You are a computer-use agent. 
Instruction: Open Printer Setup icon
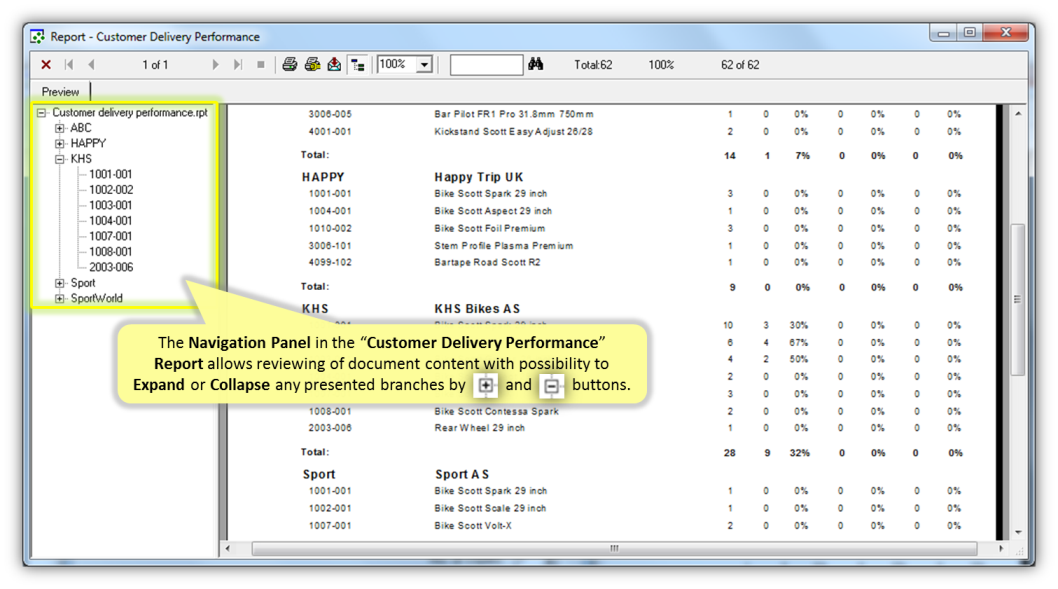[312, 65]
